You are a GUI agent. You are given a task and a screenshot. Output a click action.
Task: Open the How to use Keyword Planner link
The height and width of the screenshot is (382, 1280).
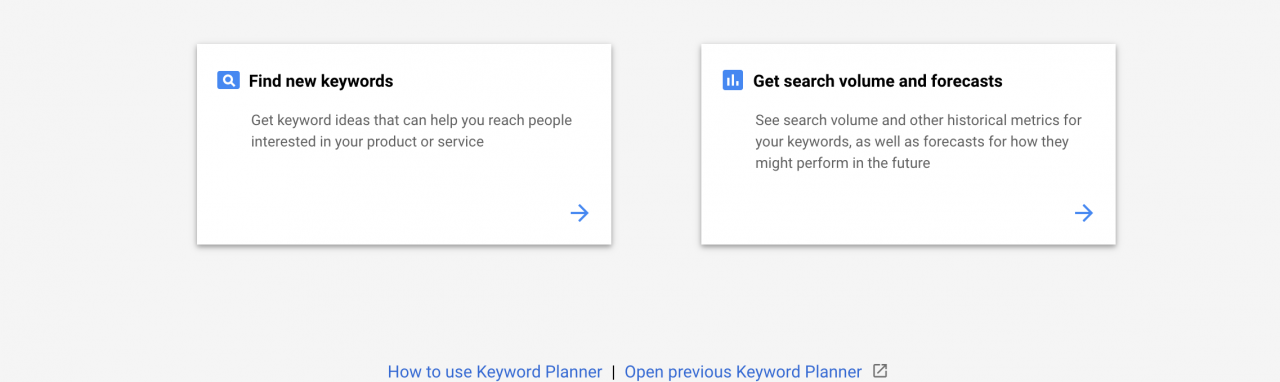pos(495,372)
